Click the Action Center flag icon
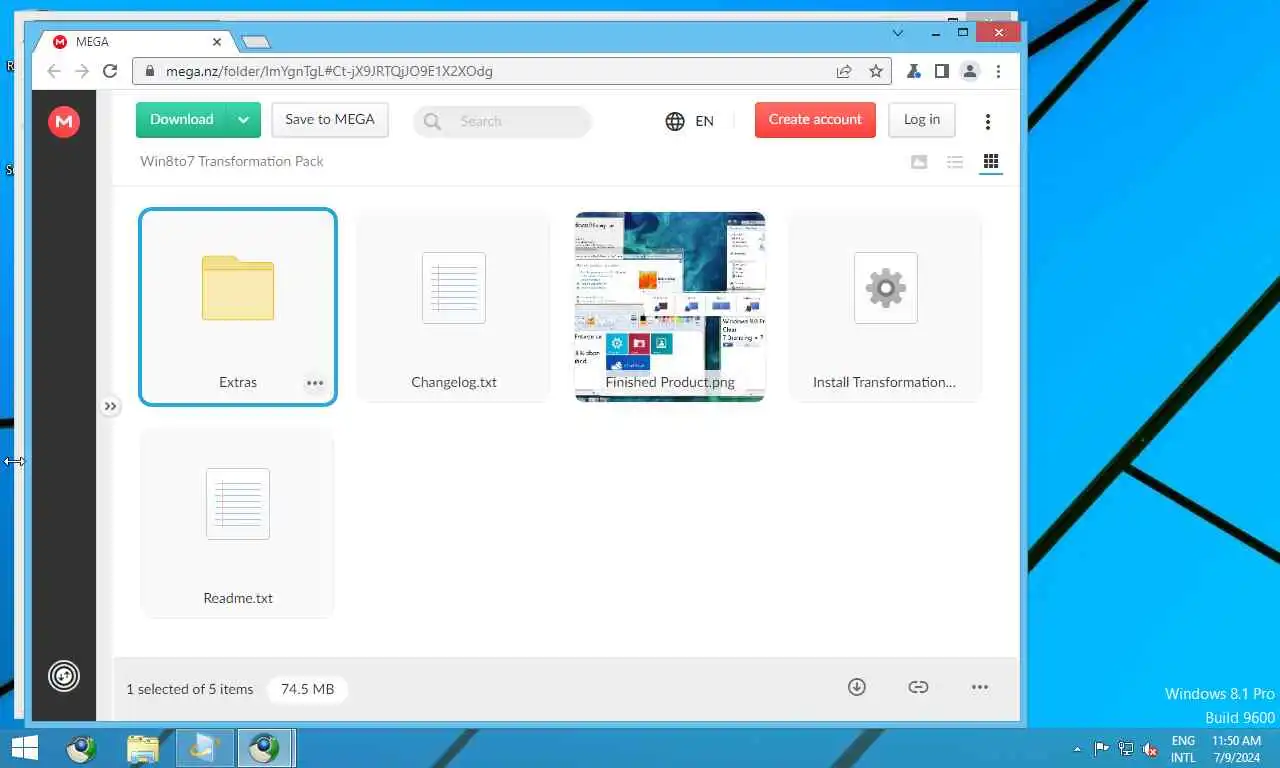This screenshot has height=768, width=1280. point(1101,748)
